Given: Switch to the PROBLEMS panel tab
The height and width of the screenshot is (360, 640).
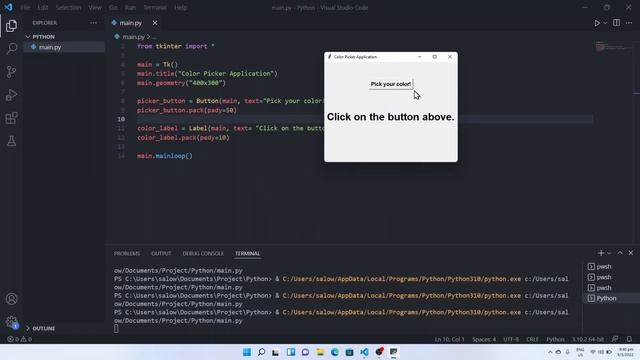Looking at the screenshot, I should click(127, 253).
